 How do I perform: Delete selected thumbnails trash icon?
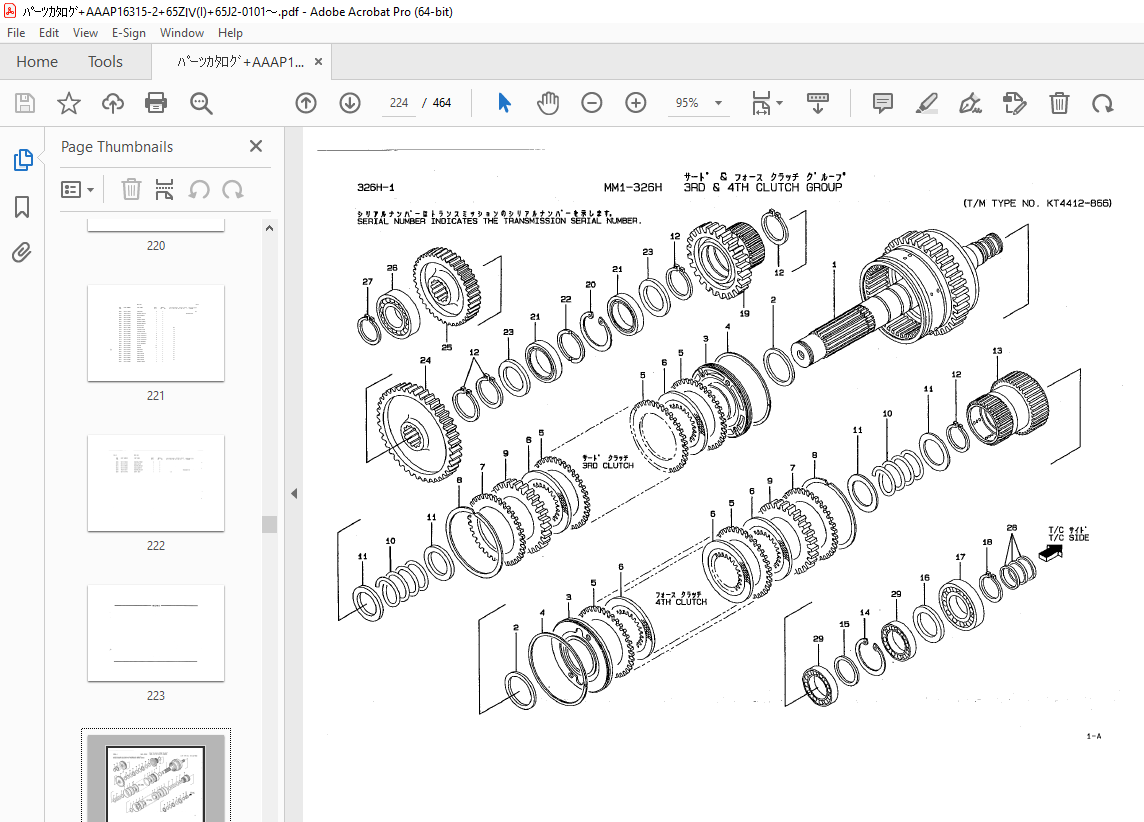(131, 190)
